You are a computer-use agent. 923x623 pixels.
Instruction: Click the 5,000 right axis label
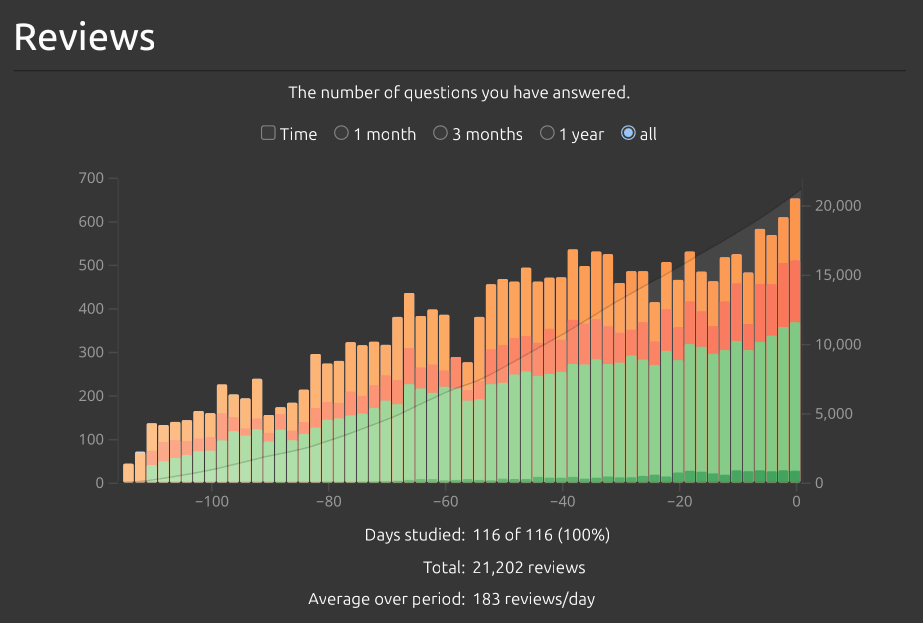(x=834, y=414)
